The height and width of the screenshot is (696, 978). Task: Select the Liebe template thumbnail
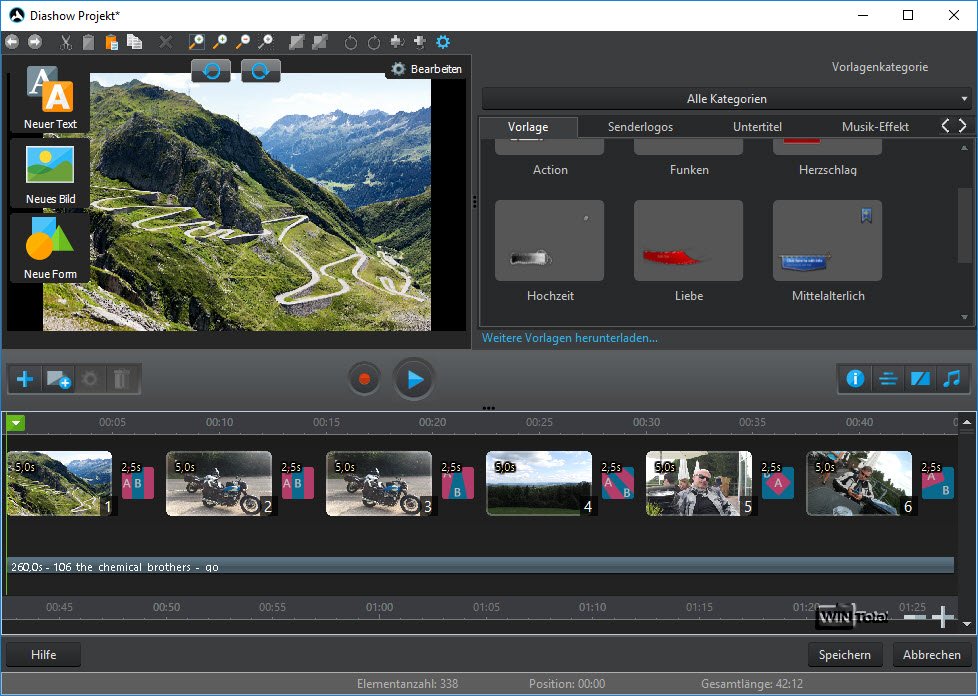[688, 241]
